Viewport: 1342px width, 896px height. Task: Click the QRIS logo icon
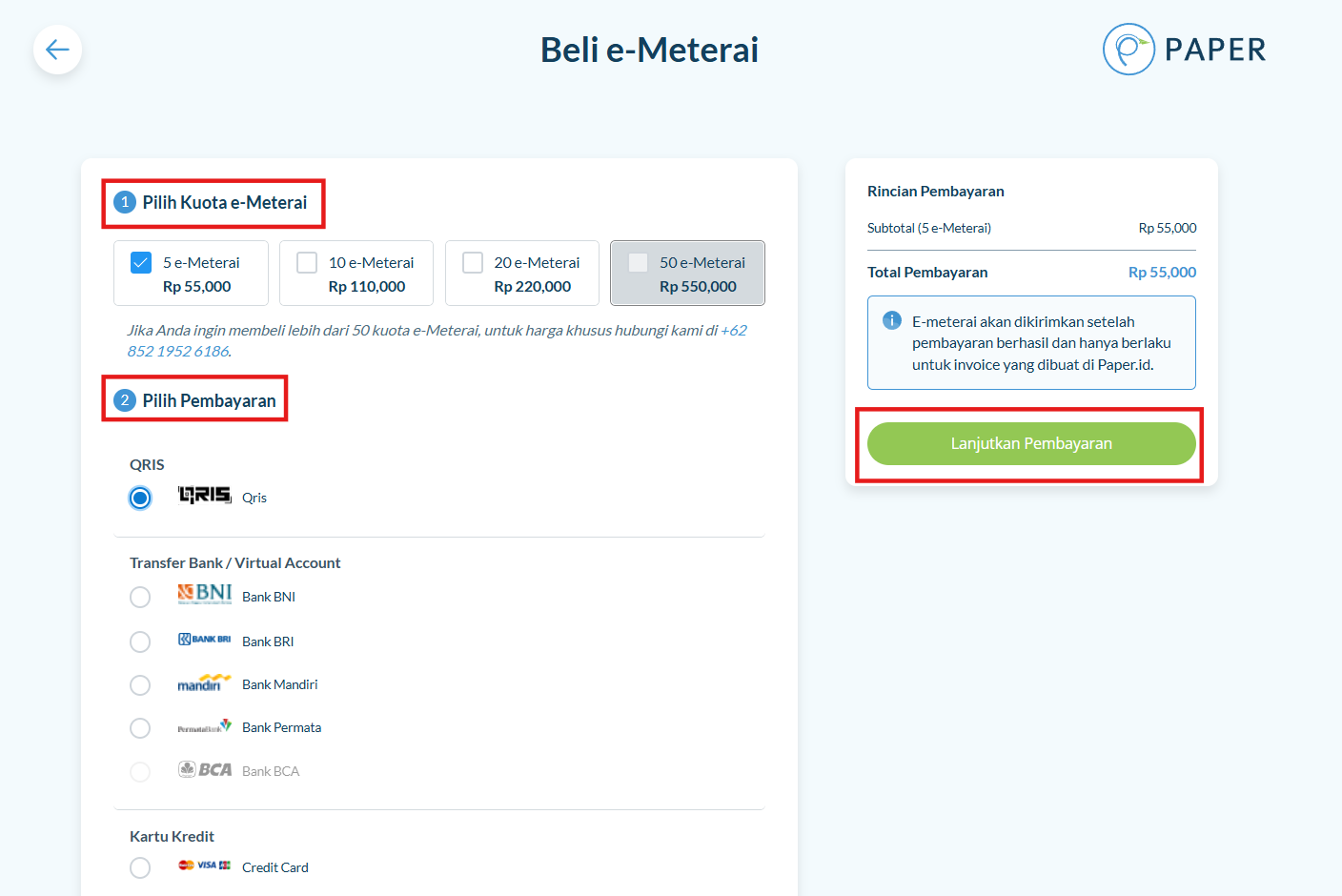pos(204,495)
